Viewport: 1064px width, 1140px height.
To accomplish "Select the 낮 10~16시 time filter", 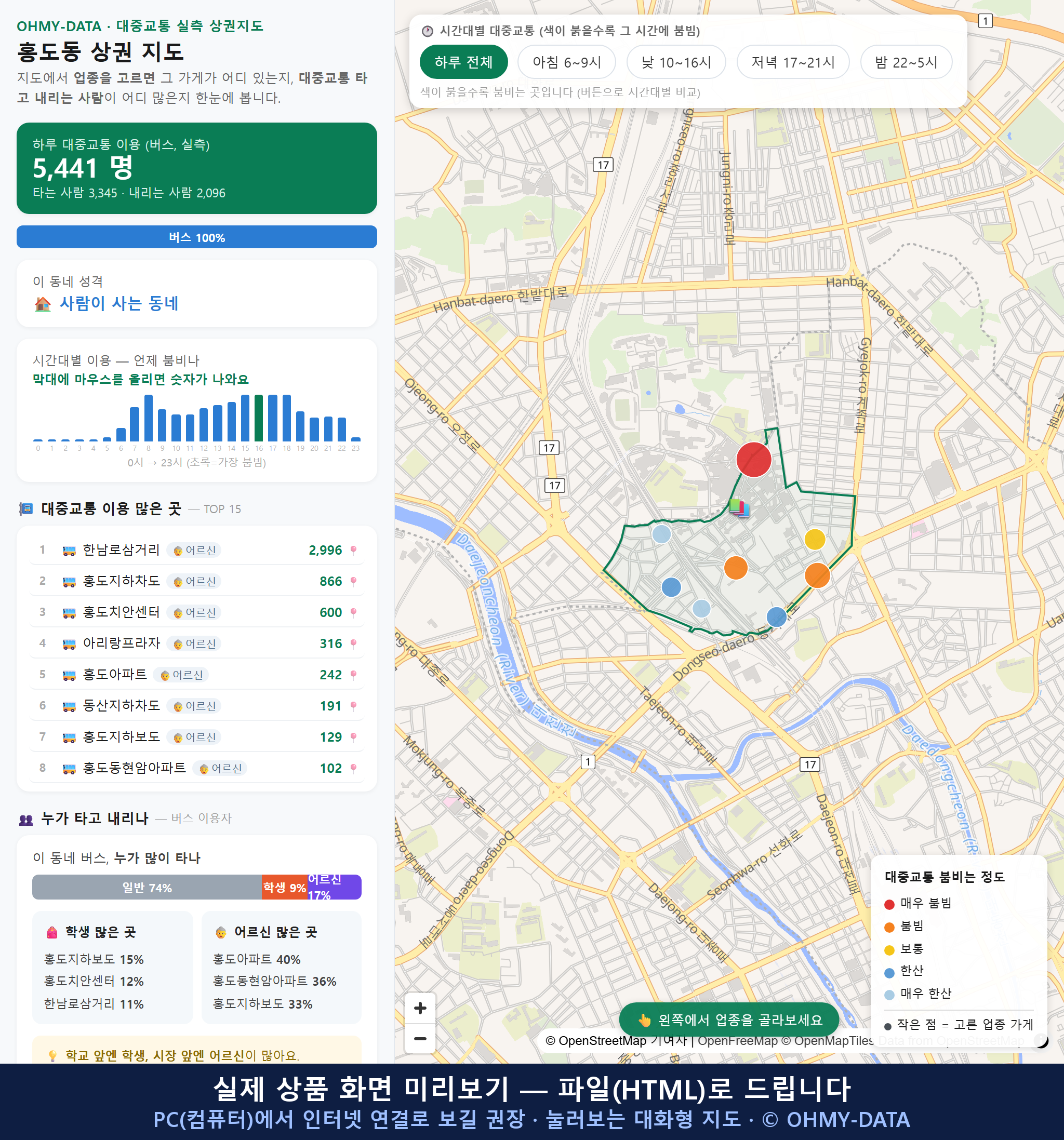I will 676,62.
